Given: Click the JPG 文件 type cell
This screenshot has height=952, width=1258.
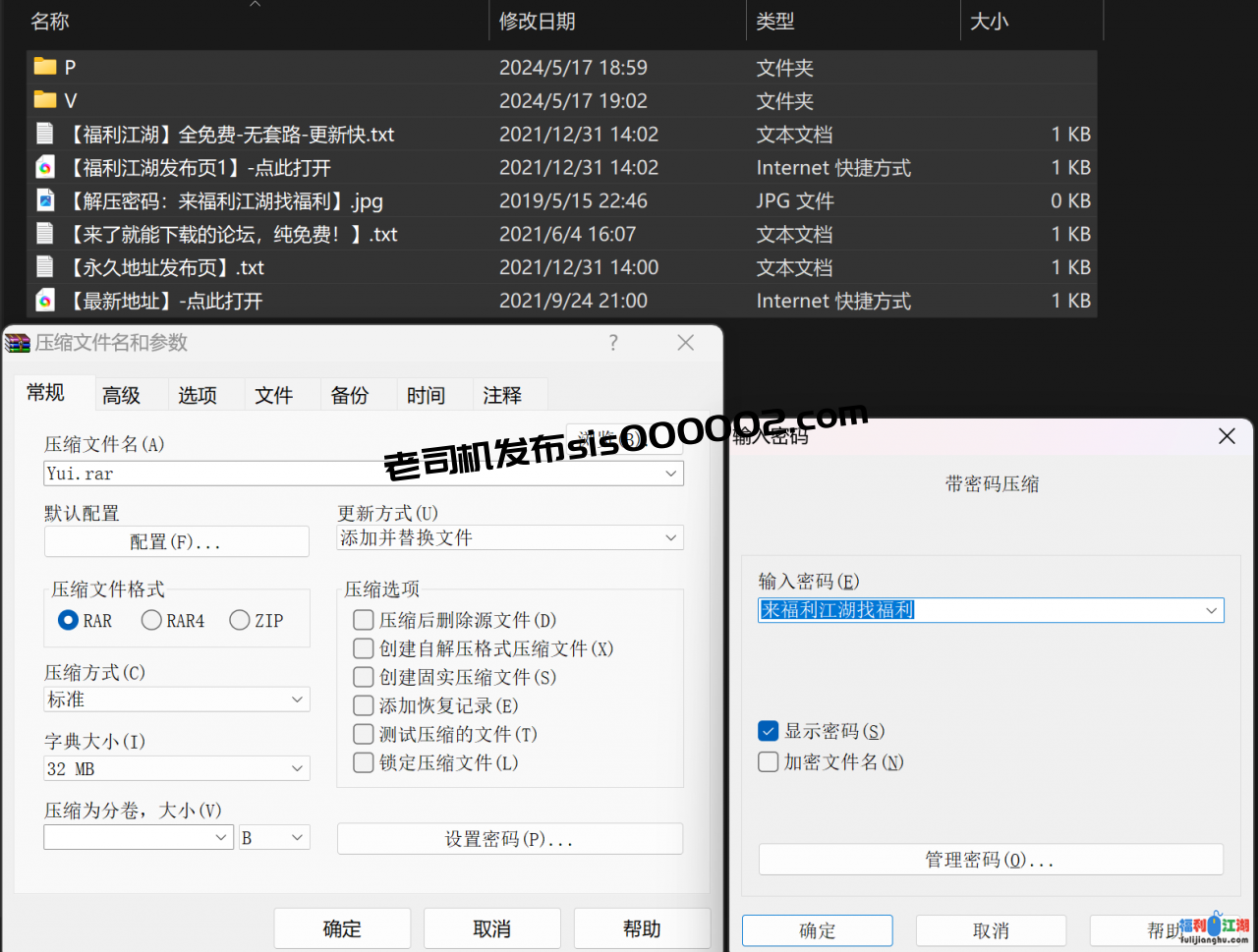Looking at the screenshot, I should [x=794, y=200].
